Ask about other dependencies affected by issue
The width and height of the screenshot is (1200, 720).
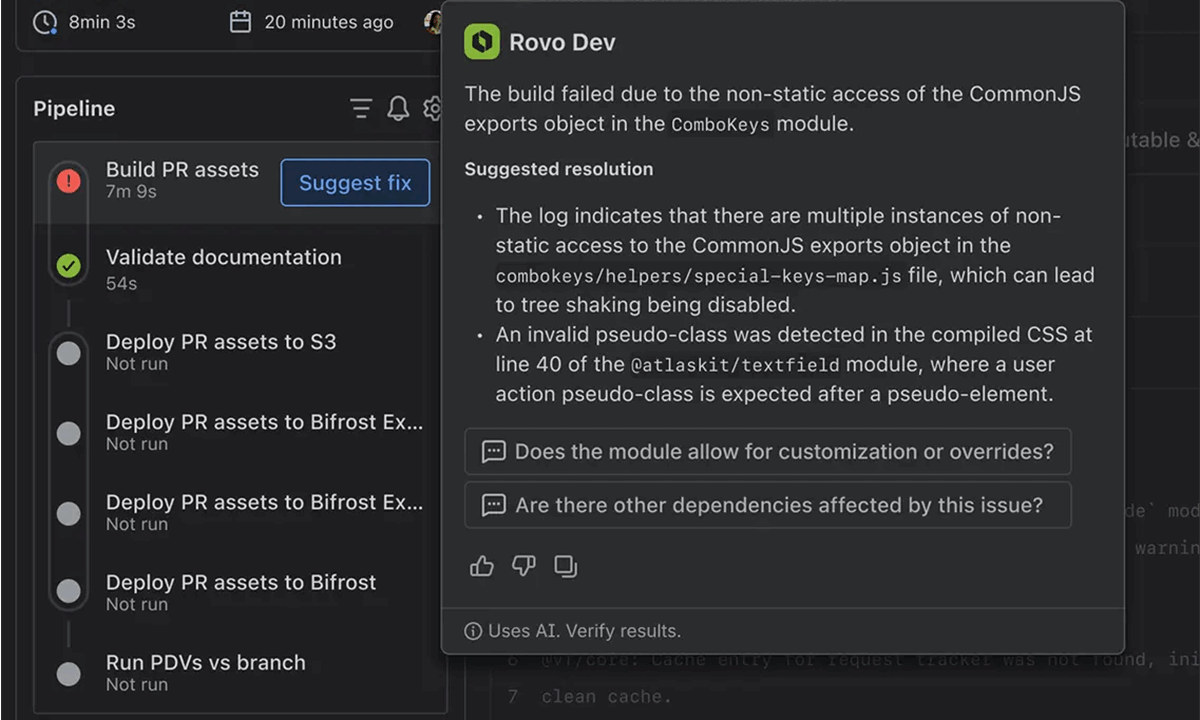coord(767,506)
